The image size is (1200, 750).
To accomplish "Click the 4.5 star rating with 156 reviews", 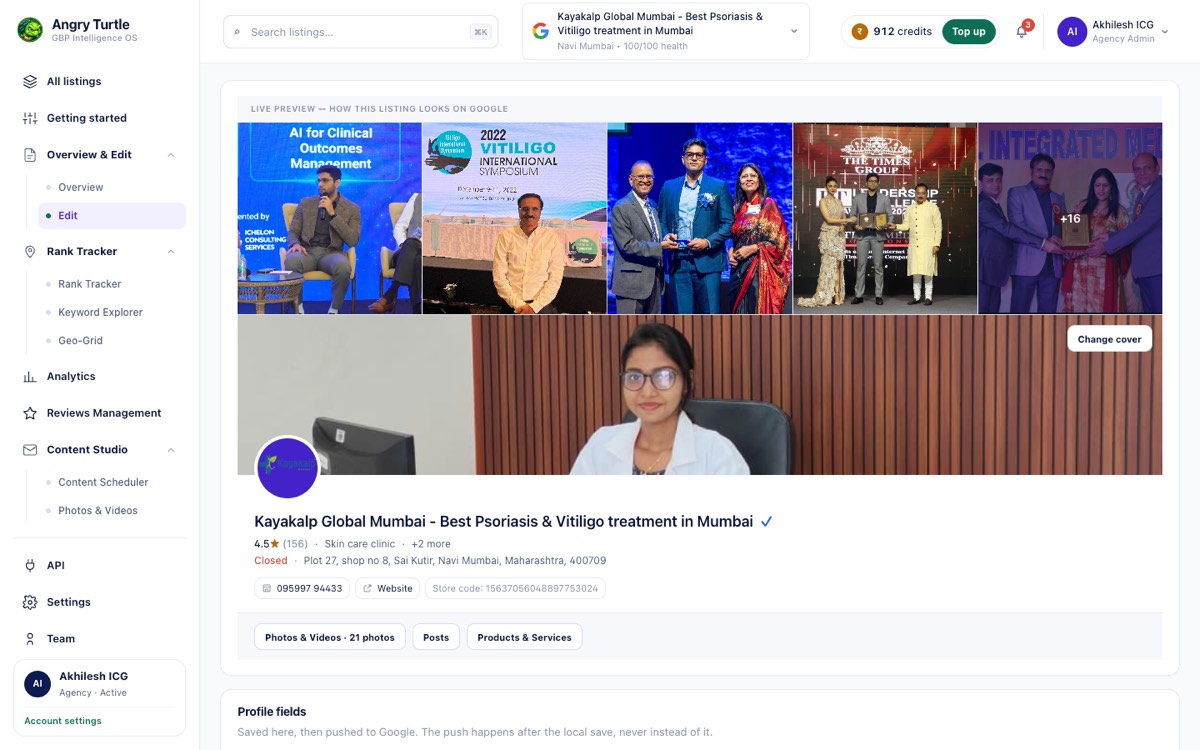I will pos(281,544).
